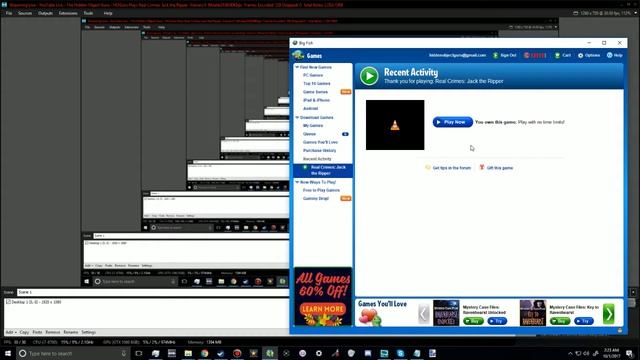640x360 pixels.
Task: Click Copy in sources toolbar
Action: coord(24,332)
